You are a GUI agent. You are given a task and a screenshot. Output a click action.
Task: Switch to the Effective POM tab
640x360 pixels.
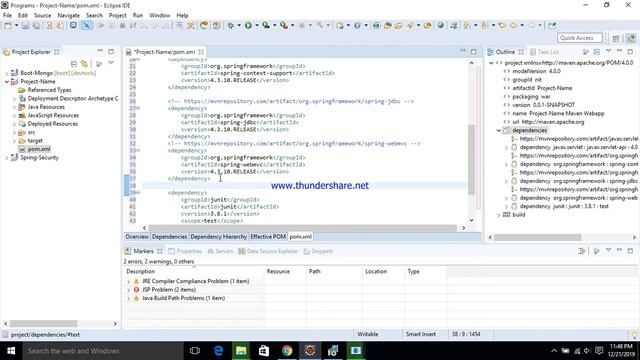(268, 237)
